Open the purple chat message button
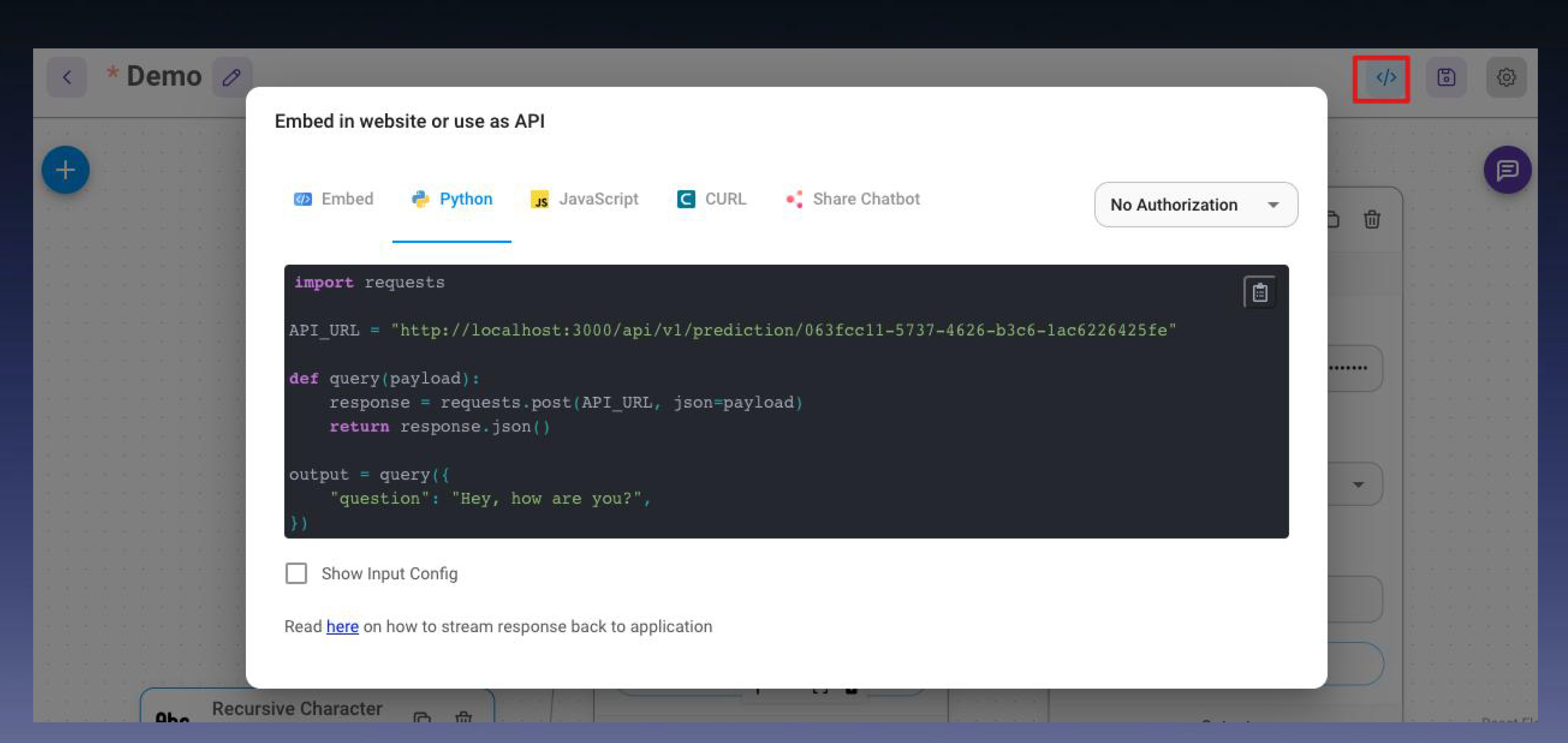 pyautogui.click(x=1507, y=170)
